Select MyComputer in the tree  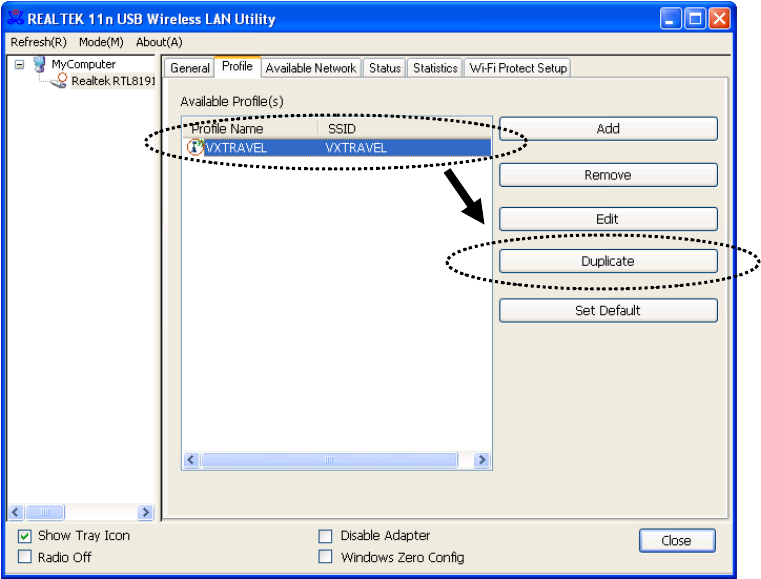83,64
